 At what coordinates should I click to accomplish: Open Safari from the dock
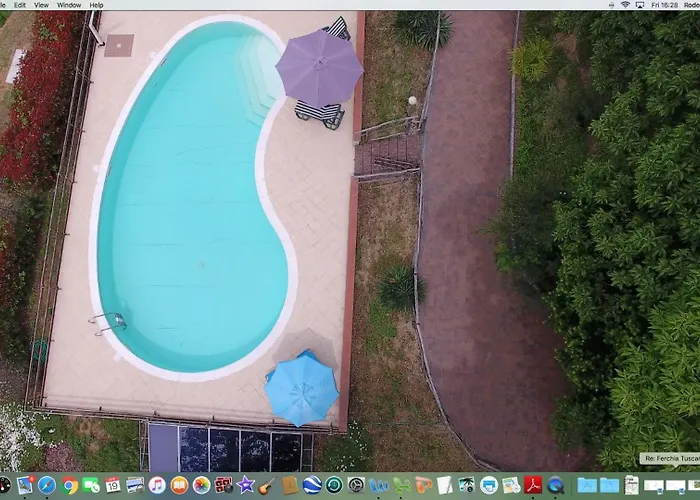[x=47, y=486]
